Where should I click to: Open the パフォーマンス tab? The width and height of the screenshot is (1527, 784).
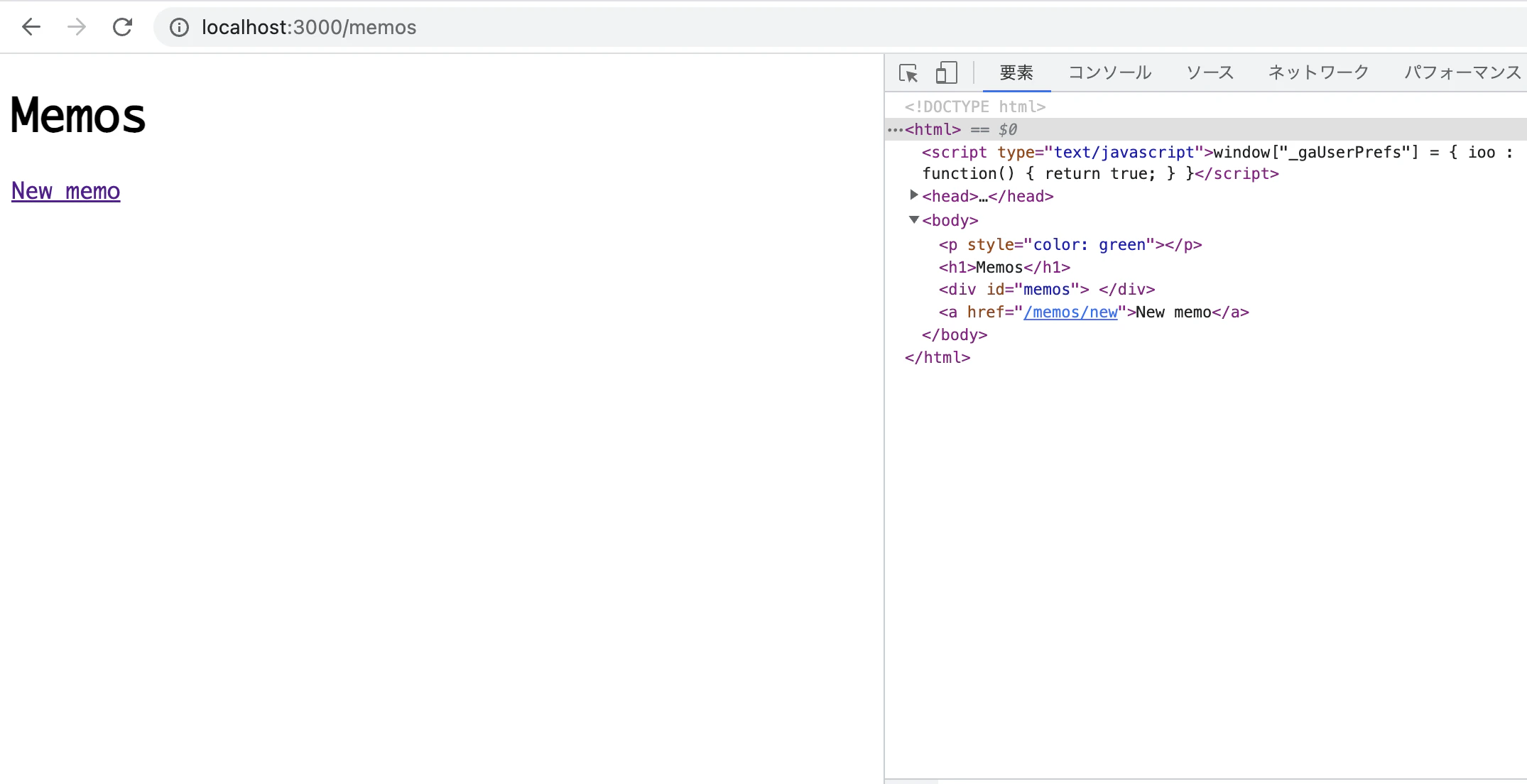pos(1462,72)
